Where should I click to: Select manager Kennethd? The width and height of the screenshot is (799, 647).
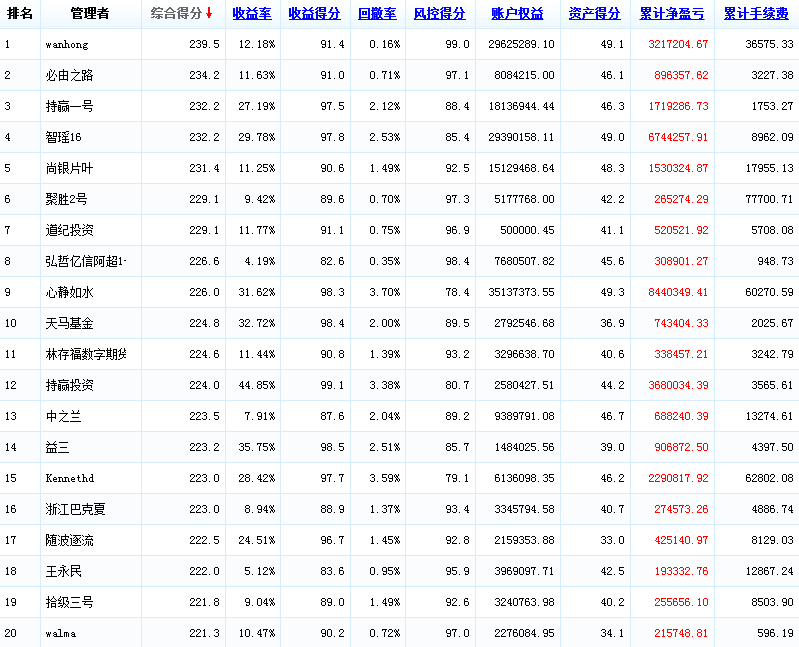pos(70,478)
